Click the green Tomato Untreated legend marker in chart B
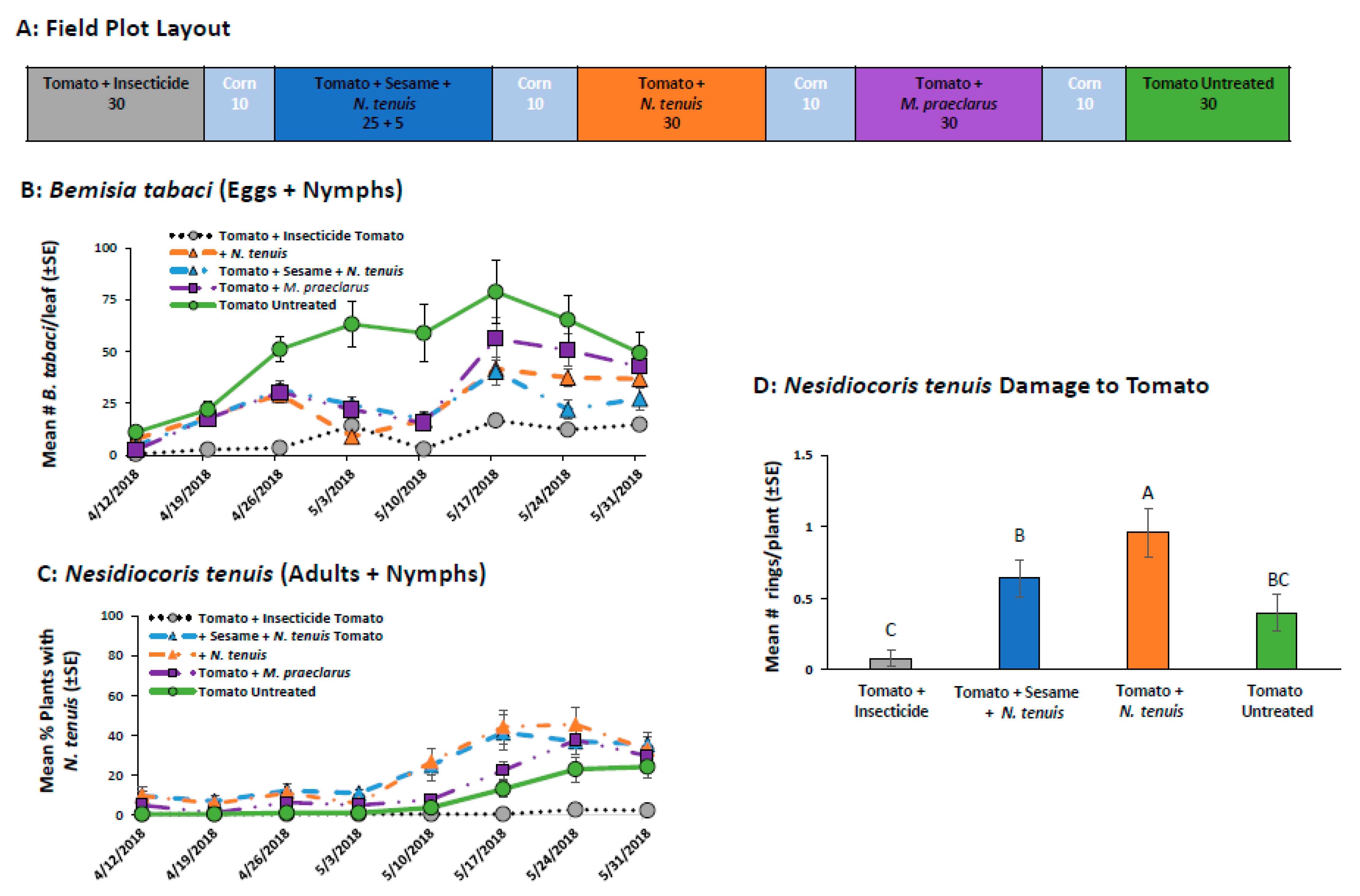Screen dimensions: 1360x896 pos(193,305)
